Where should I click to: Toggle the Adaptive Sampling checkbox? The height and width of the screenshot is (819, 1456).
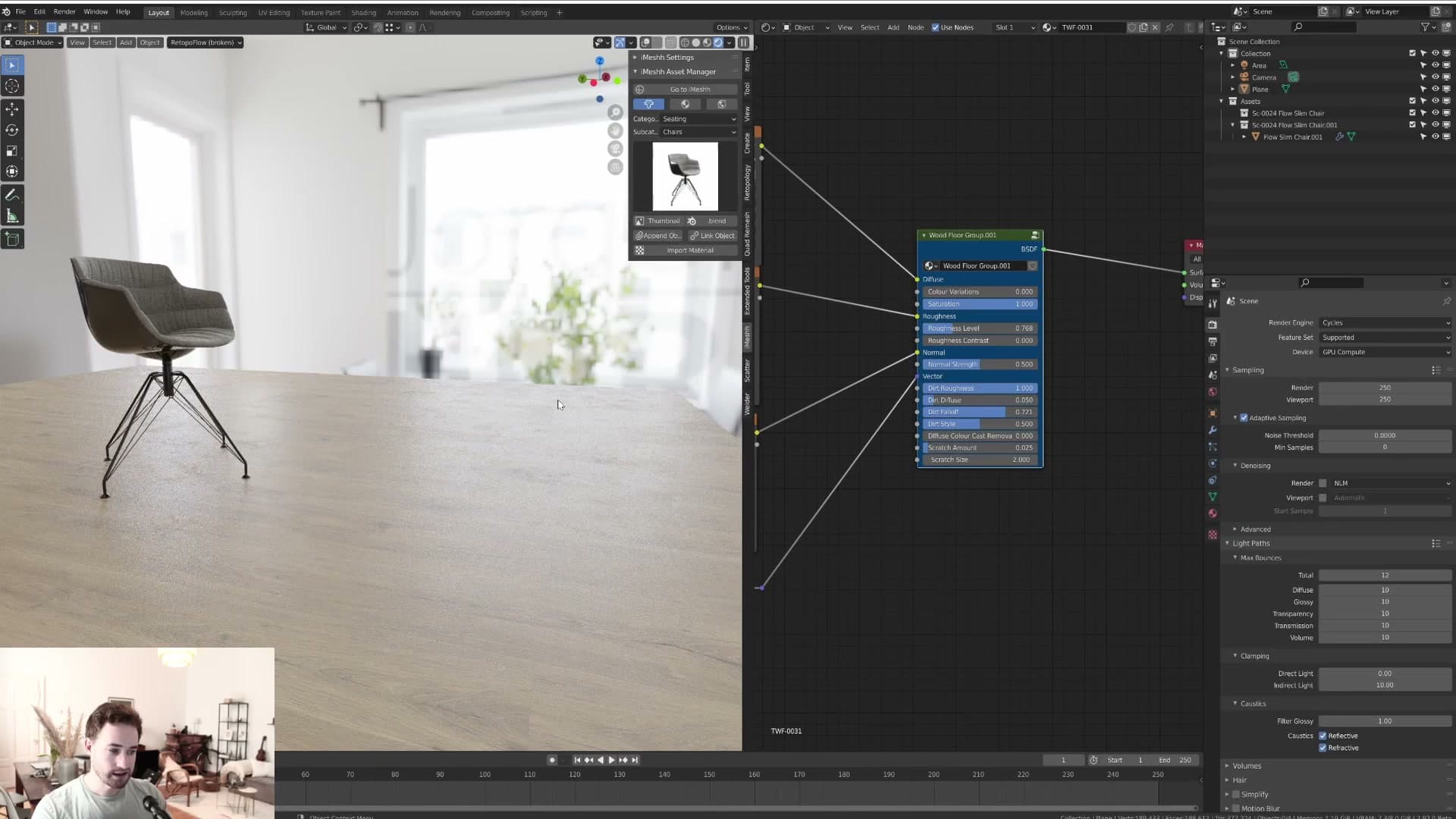point(1244,418)
